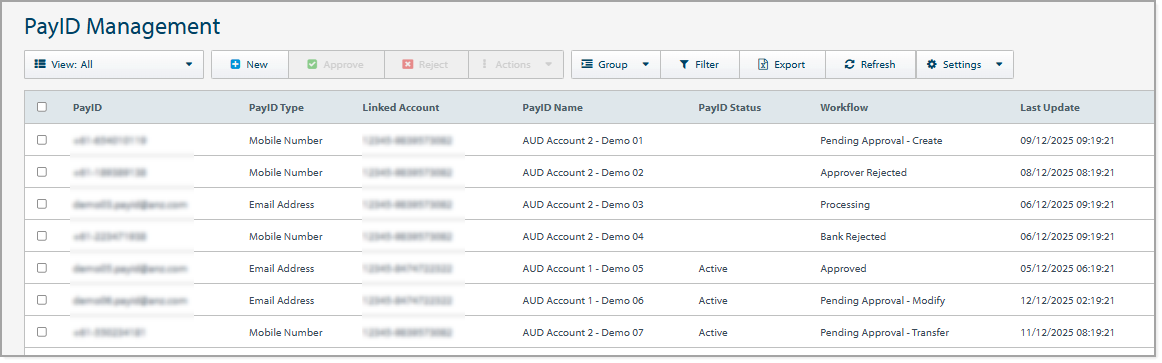1162x363 pixels.
Task: Click 'Approver Rejected' workflow cell
Action: click(863, 173)
